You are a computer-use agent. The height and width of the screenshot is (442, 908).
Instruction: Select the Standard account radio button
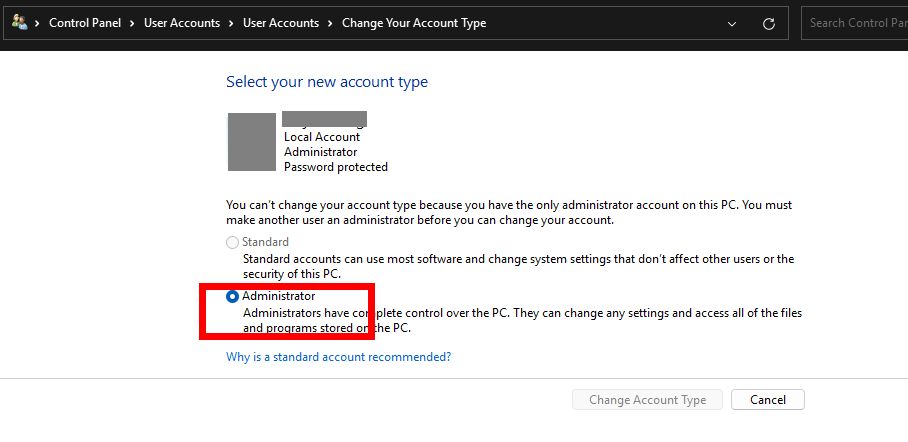[233, 242]
